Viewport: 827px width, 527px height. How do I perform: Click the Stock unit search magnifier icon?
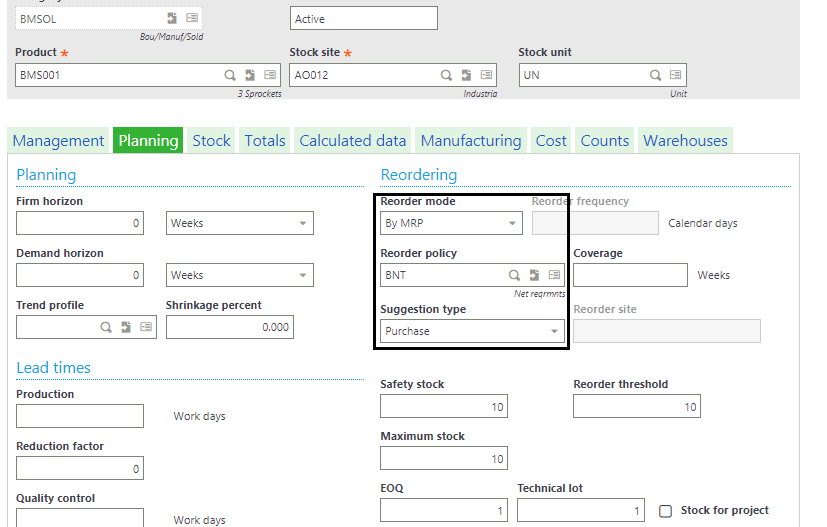(x=655, y=75)
